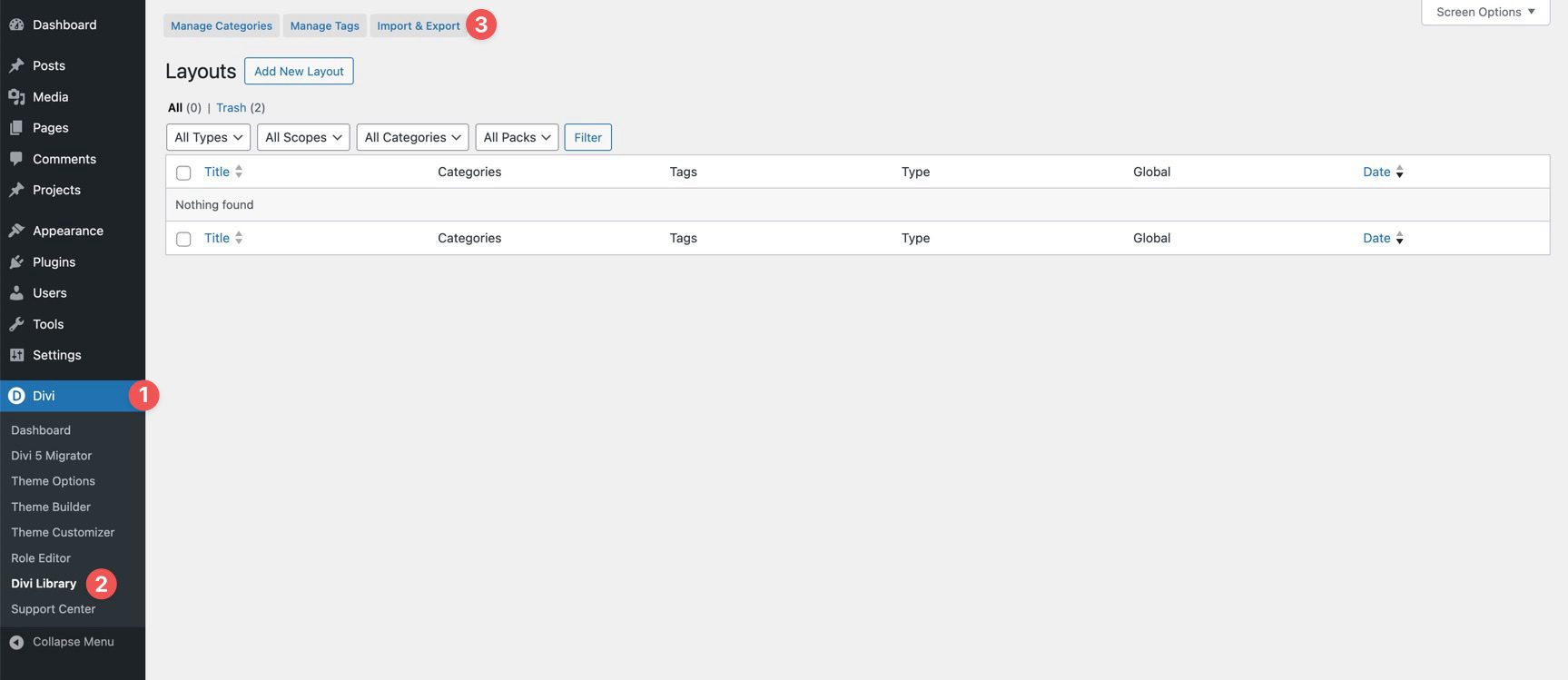1568x680 pixels.
Task: Click Manage Tags button
Action: [325, 25]
